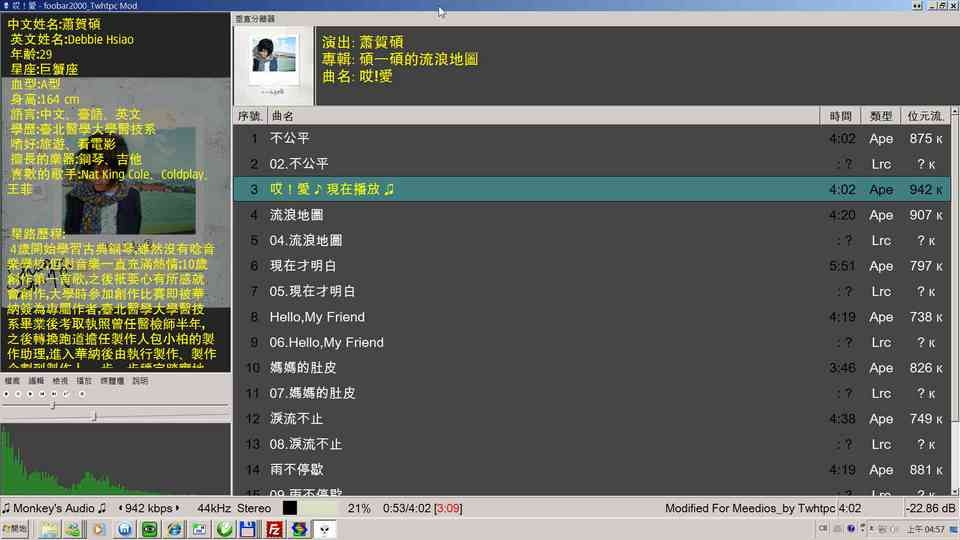Open the Start button on the taskbar
Viewport: 960px width, 540px height.
click(x=15, y=529)
